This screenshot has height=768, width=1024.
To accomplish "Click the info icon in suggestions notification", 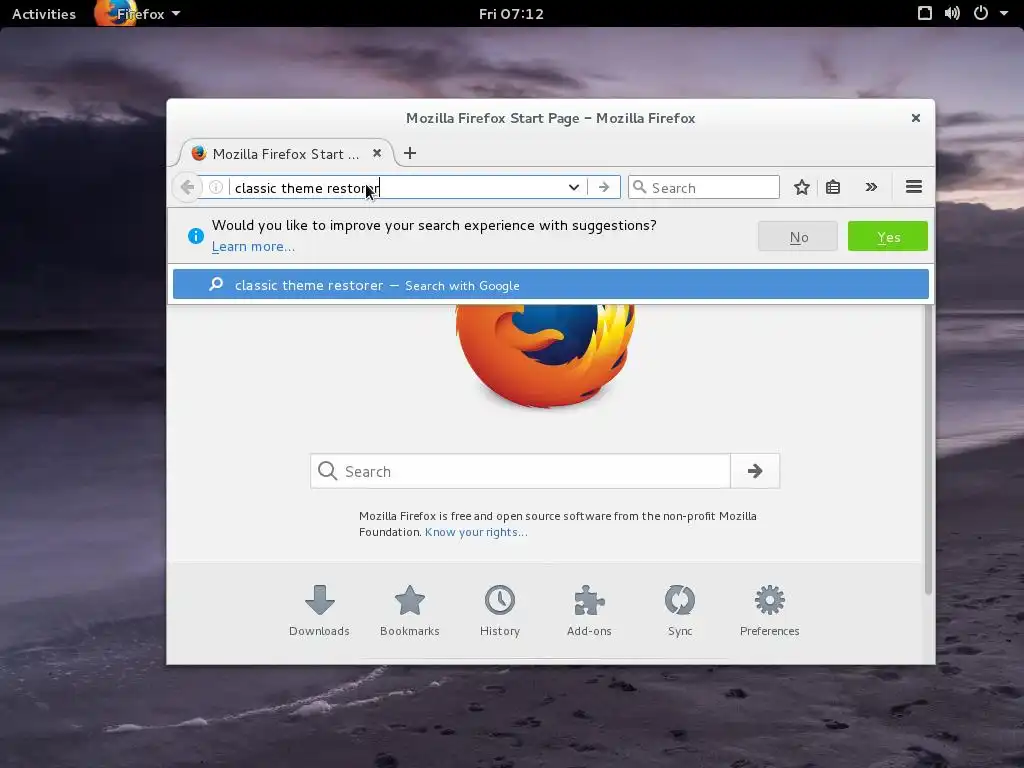I will coord(195,236).
